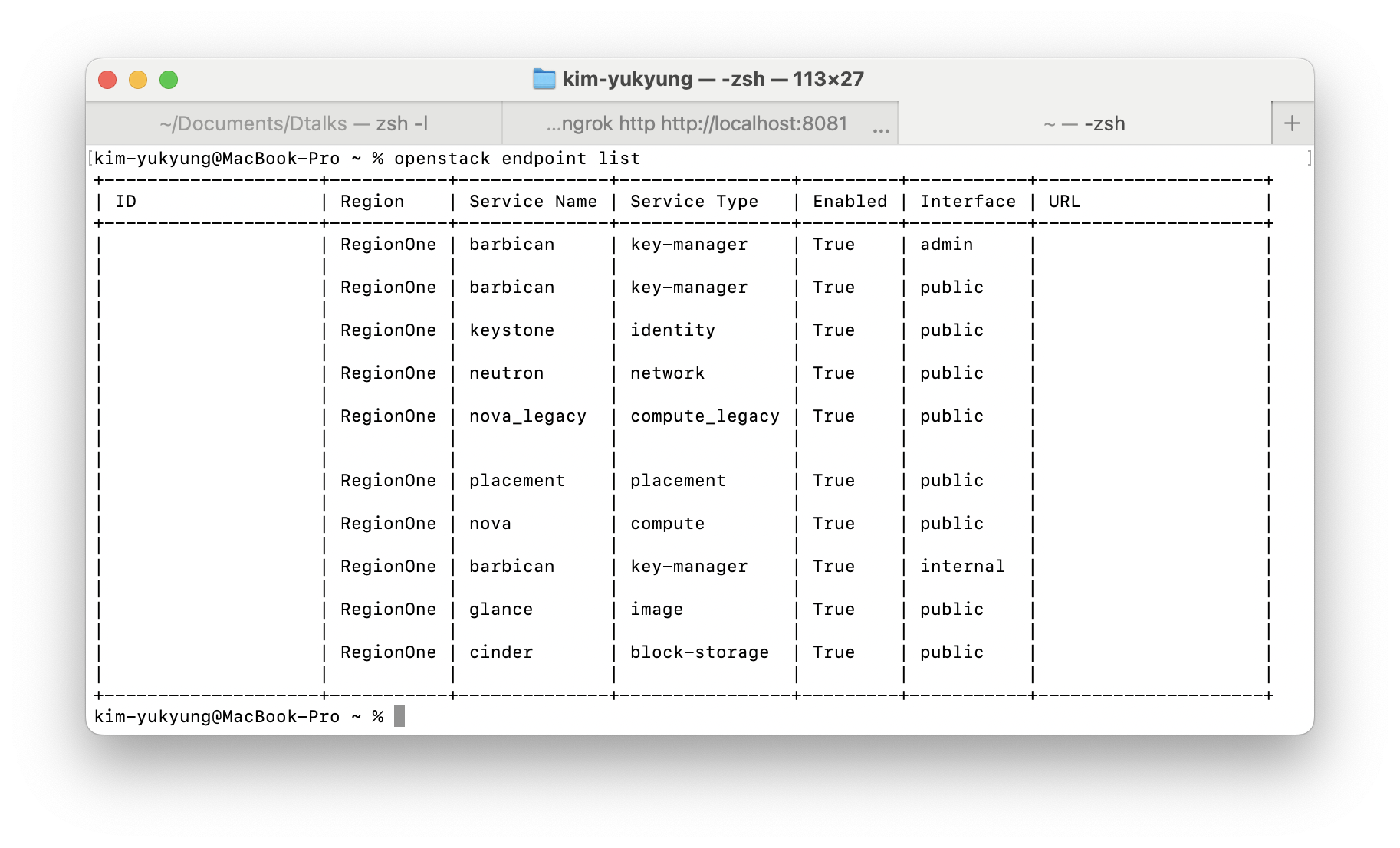Click 'nova' service name in compute row
Viewport: 1400px width, 848px height.
490,524
